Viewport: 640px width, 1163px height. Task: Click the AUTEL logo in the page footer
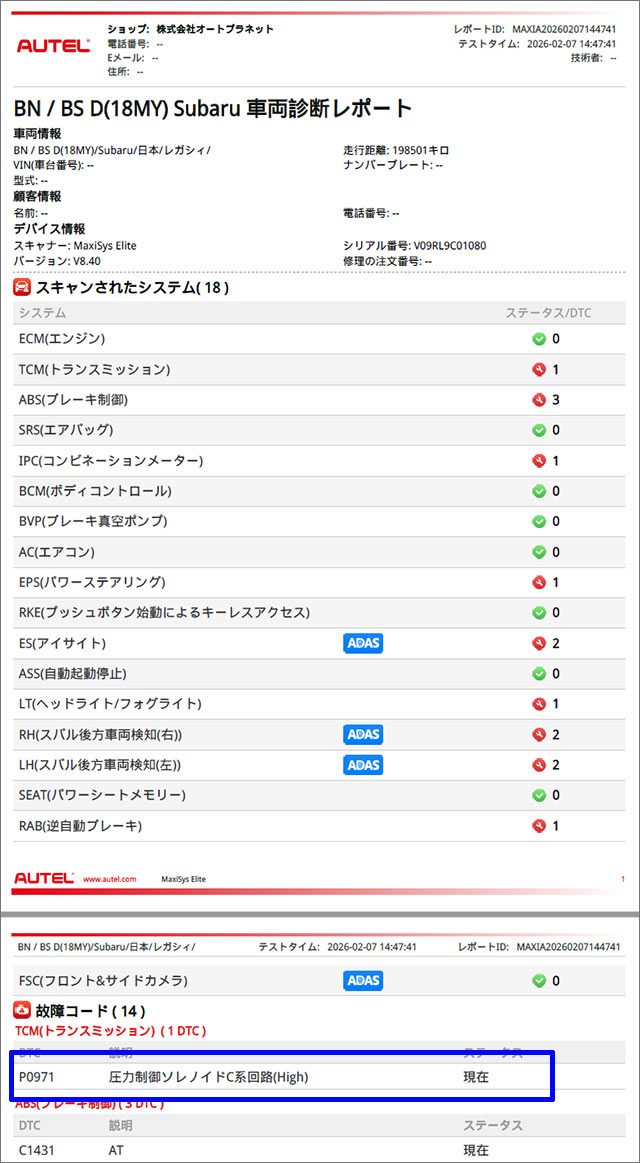pos(44,879)
